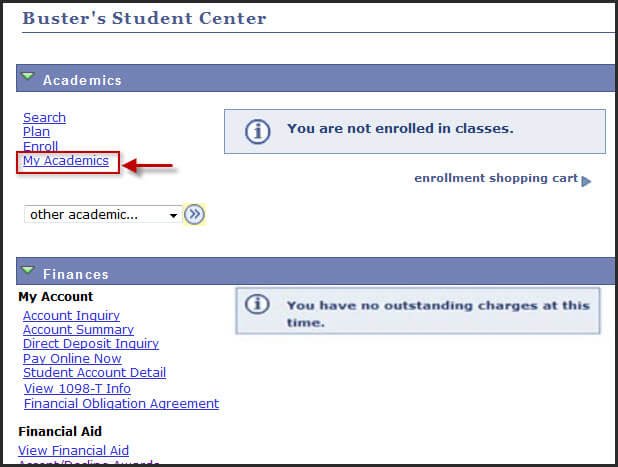
Task: Open the My Academics link
Action: pos(66,161)
